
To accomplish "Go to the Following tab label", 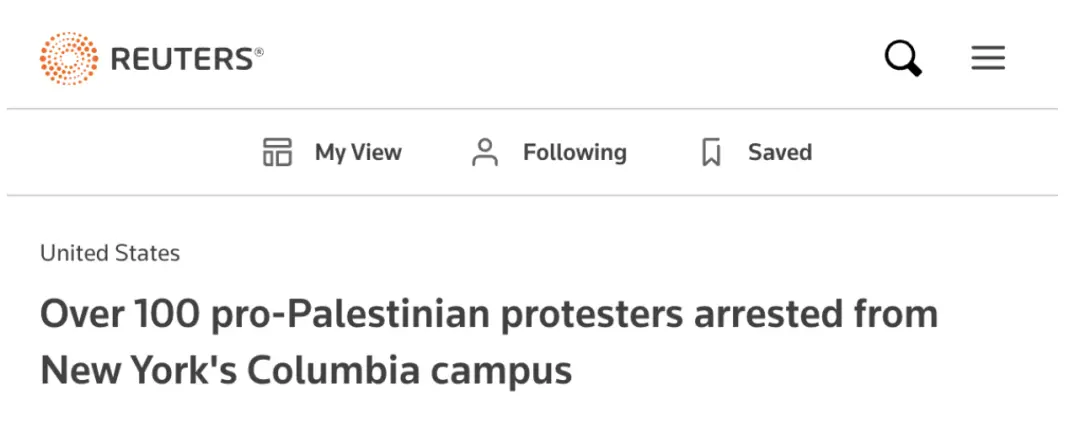I will click(x=574, y=153).
